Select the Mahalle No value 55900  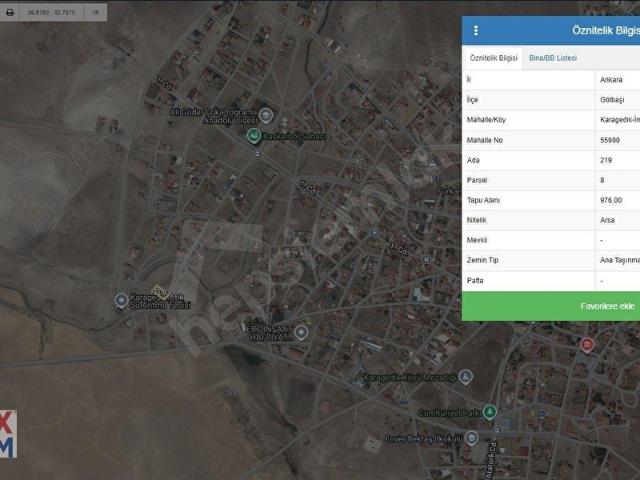pos(610,140)
